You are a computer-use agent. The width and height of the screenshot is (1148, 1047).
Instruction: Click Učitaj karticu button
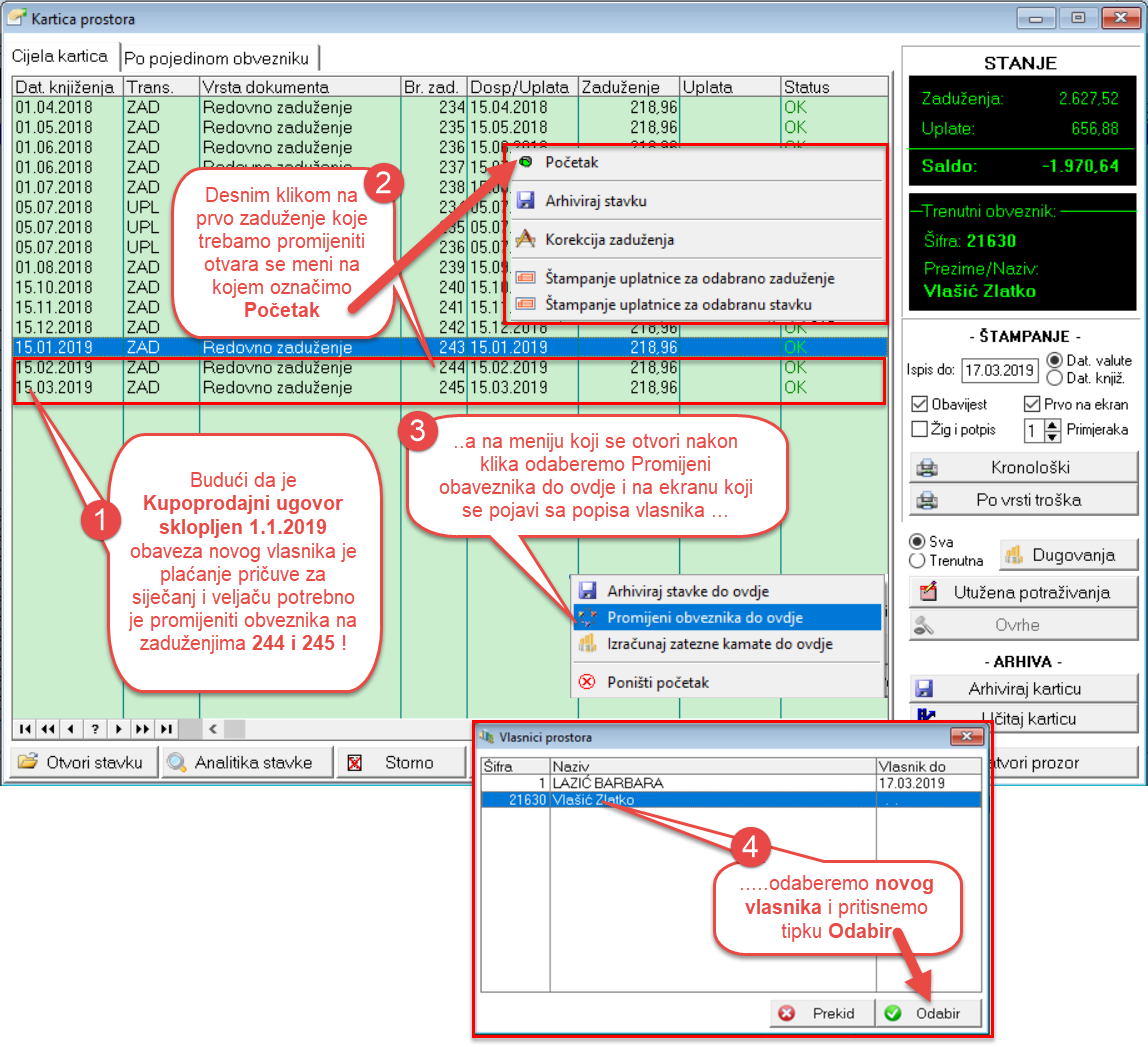coord(1024,718)
